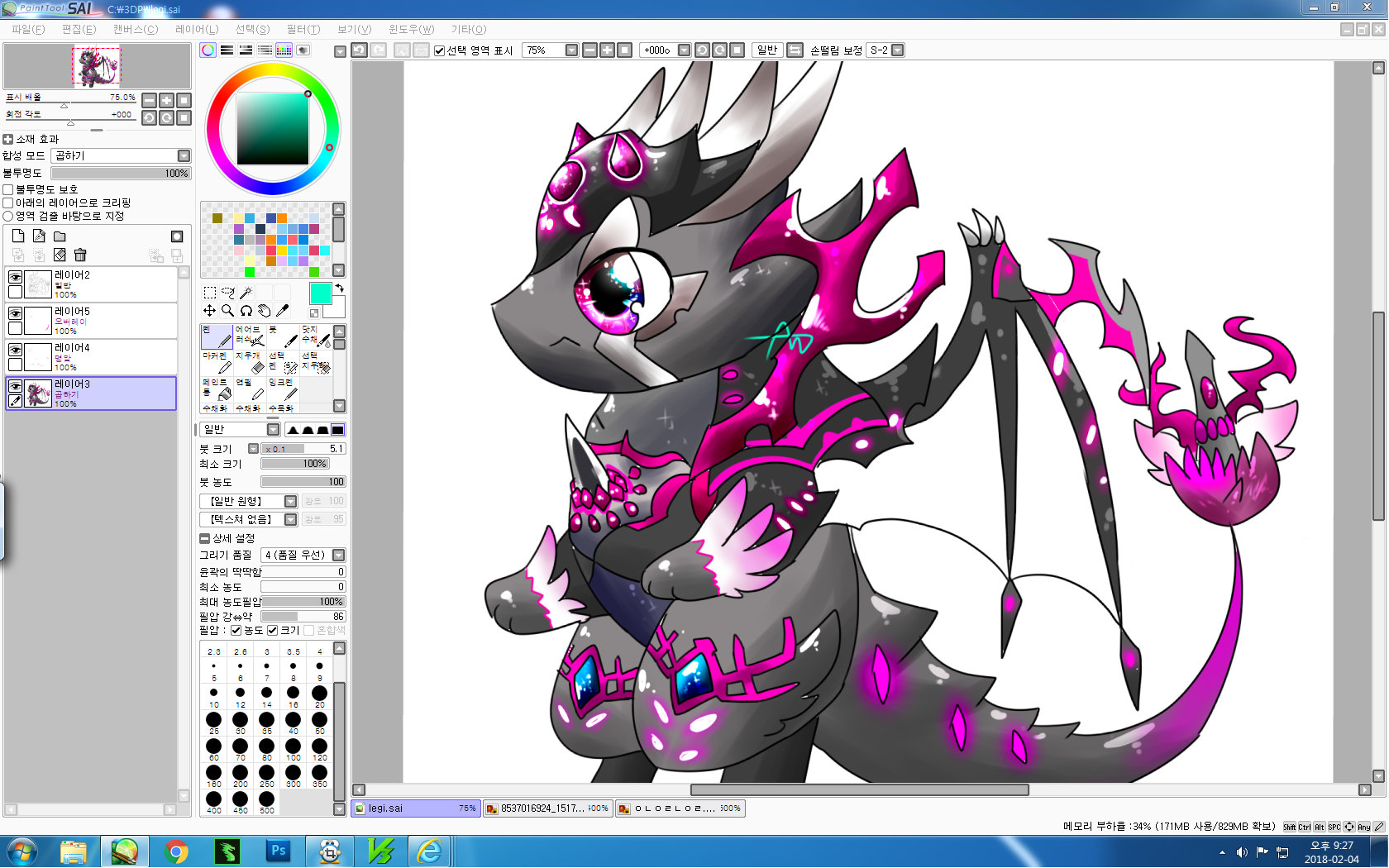This screenshot has width=1389, height=868.
Task: Open the 그리기 품질 dropdown
Action: pos(303,555)
